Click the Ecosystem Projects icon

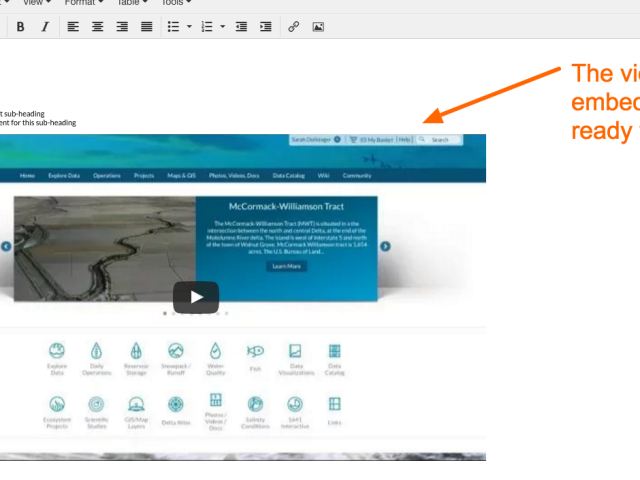tap(57, 404)
